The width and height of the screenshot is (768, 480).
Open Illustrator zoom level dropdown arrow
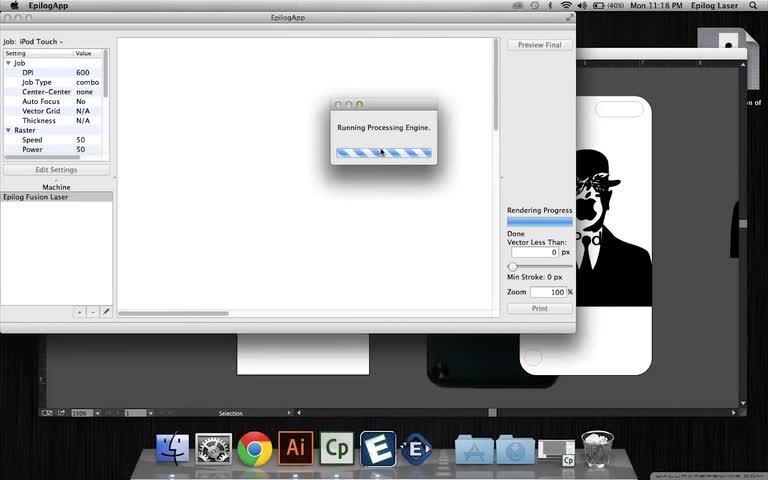pyautogui.click(x=97, y=413)
